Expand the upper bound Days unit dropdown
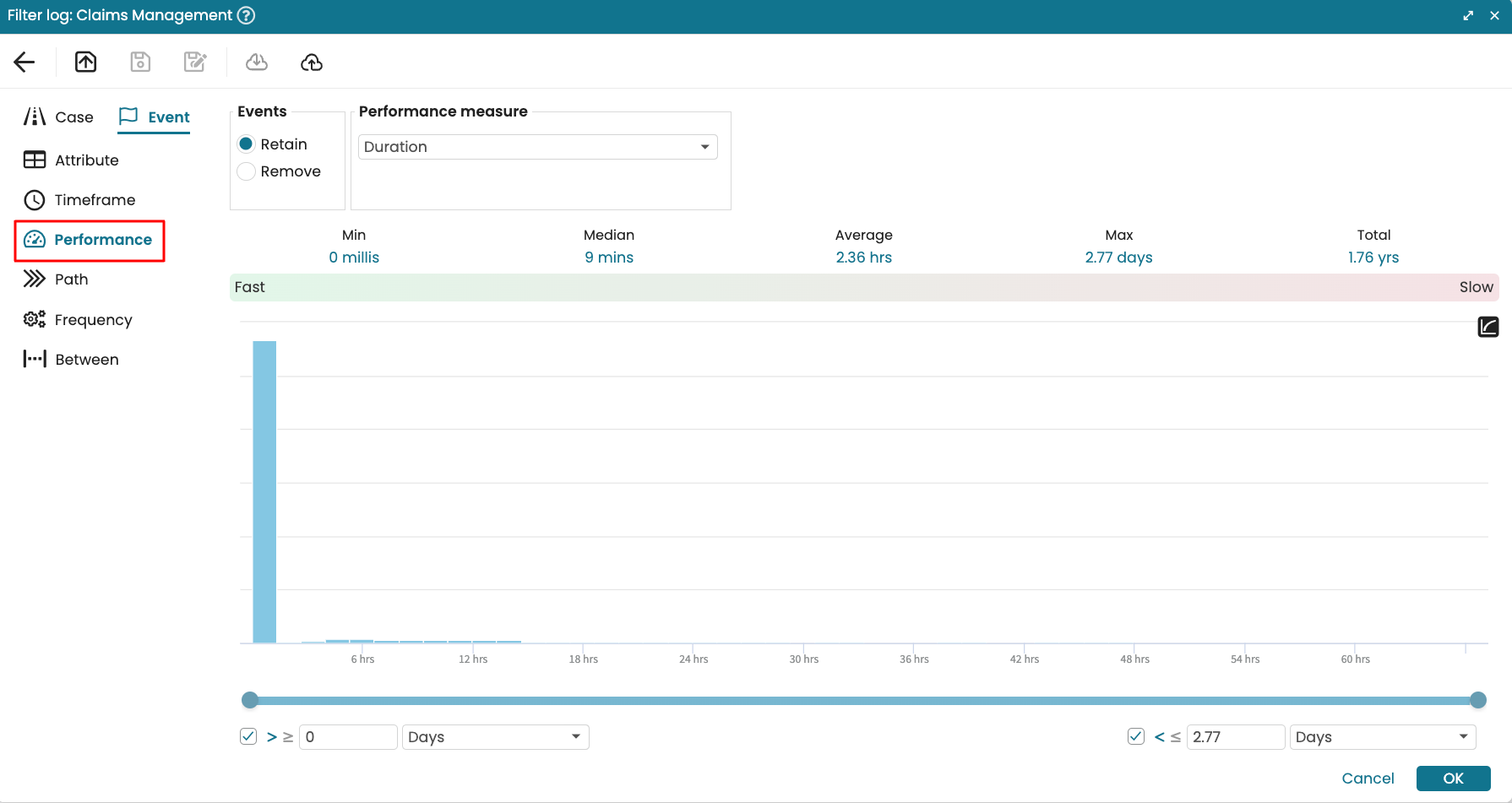This screenshot has height=803, width=1512. point(1382,737)
